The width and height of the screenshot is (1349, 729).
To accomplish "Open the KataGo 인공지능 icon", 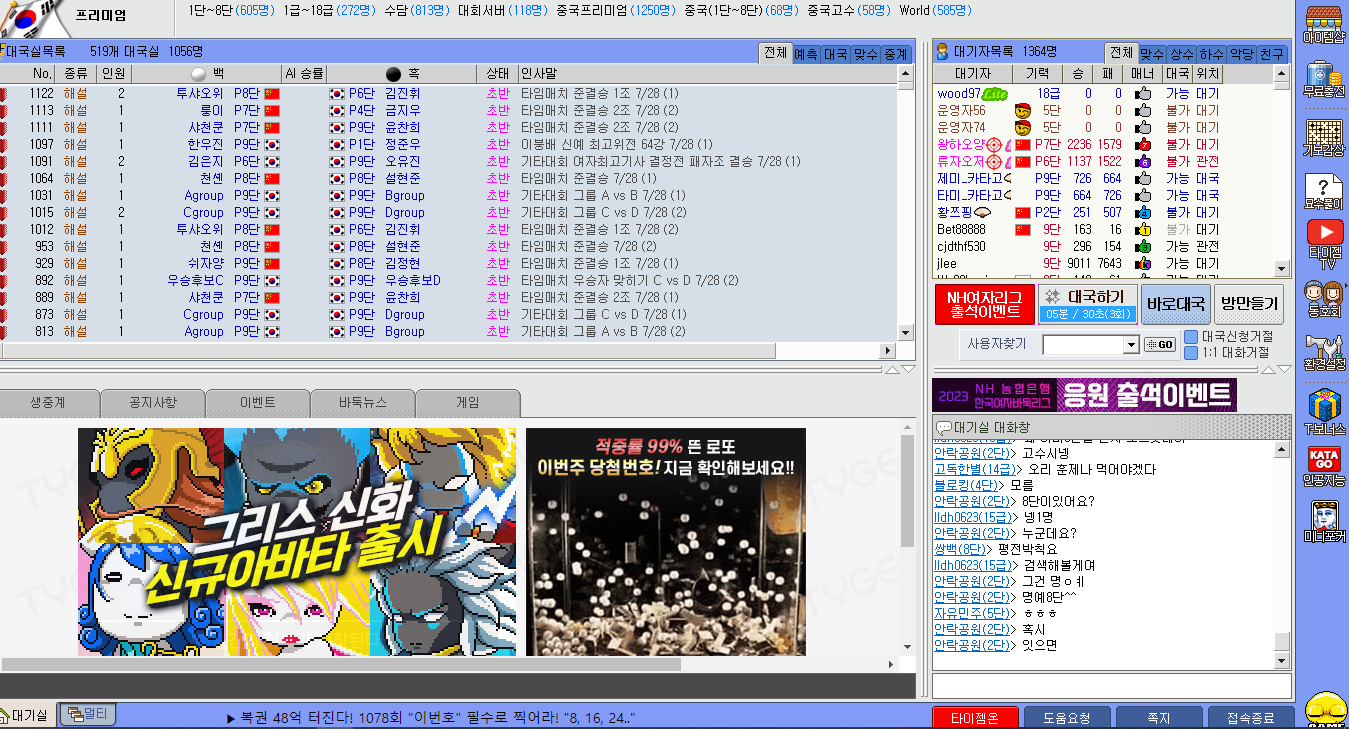I will (1324, 466).
